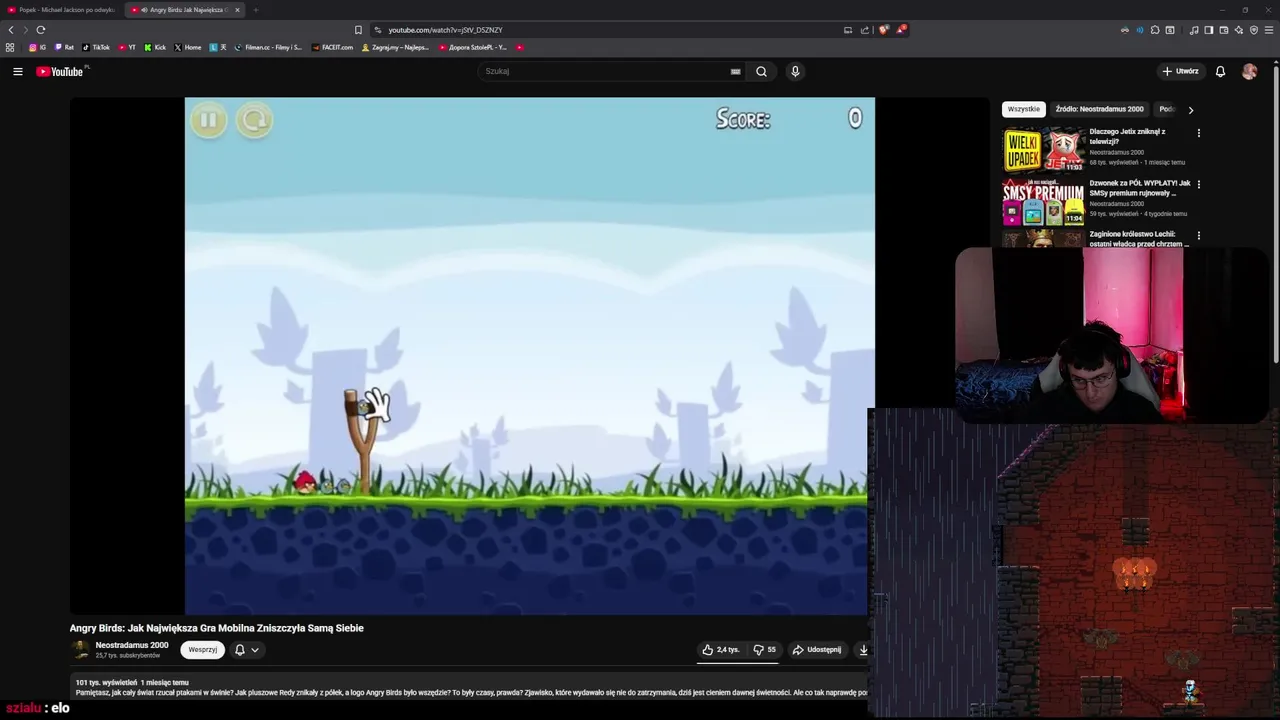Open the music note media control icon

[1194, 30]
